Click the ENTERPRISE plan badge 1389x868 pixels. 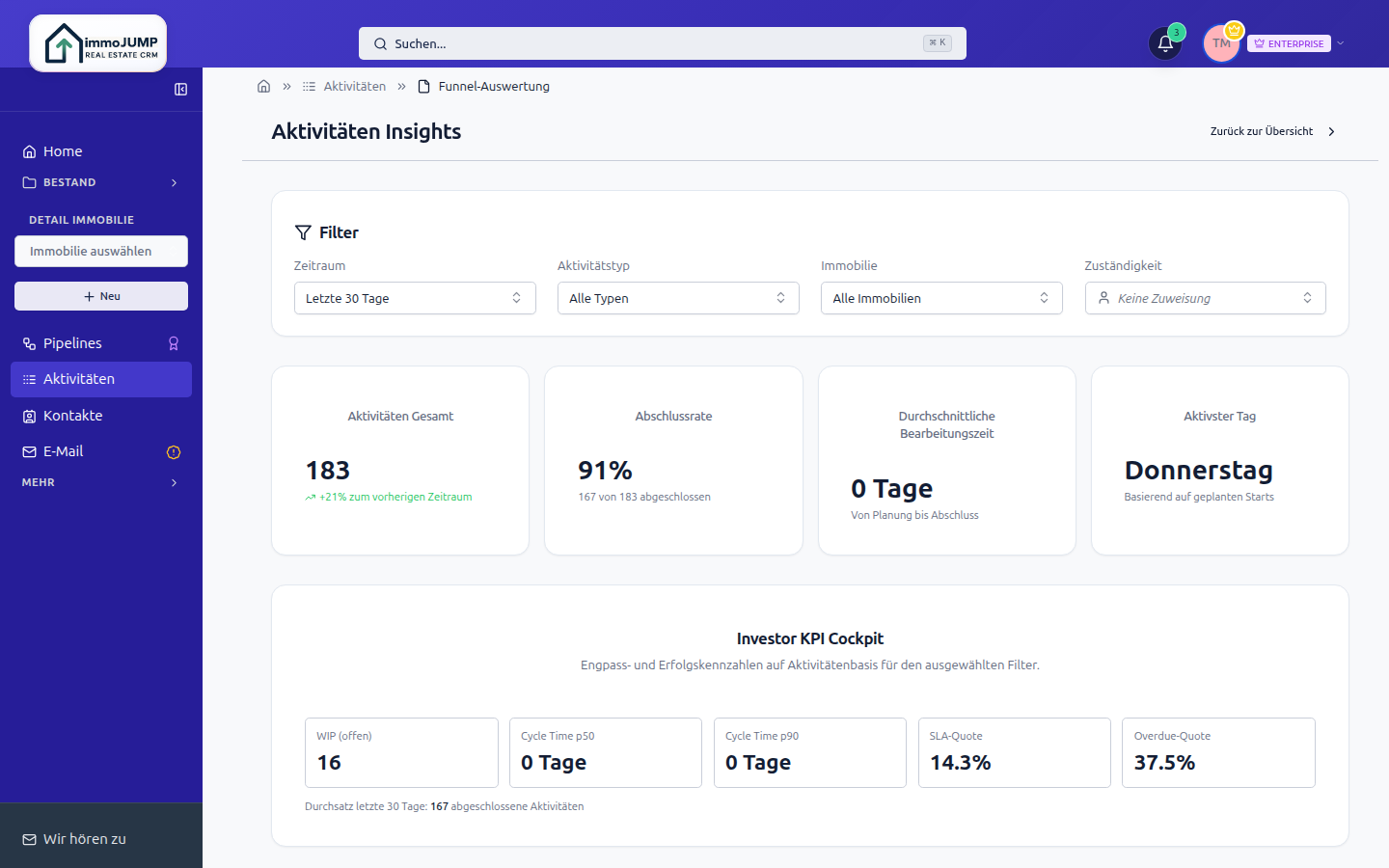coord(1289,43)
